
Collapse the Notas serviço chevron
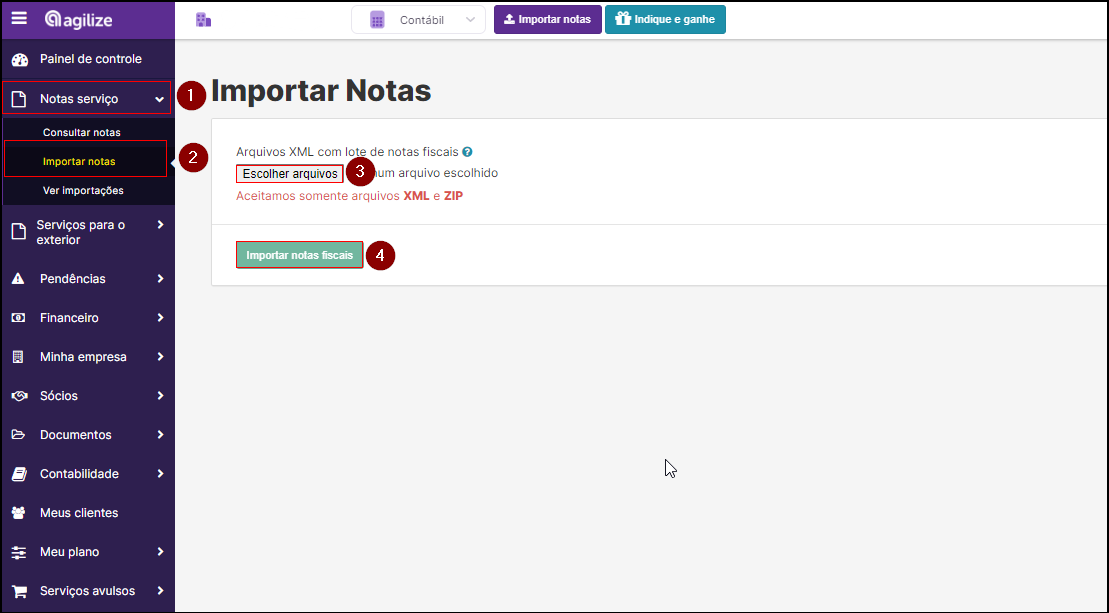[160, 99]
